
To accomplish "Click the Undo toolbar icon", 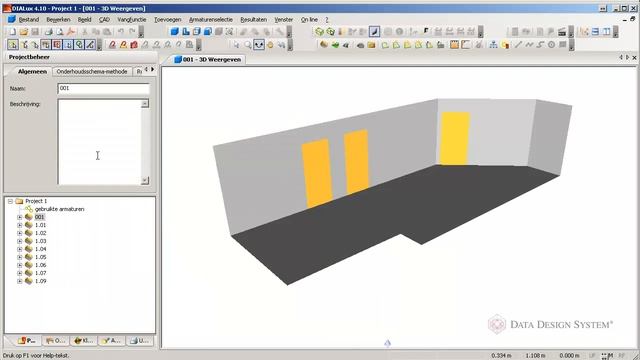I will coord(121,32).
